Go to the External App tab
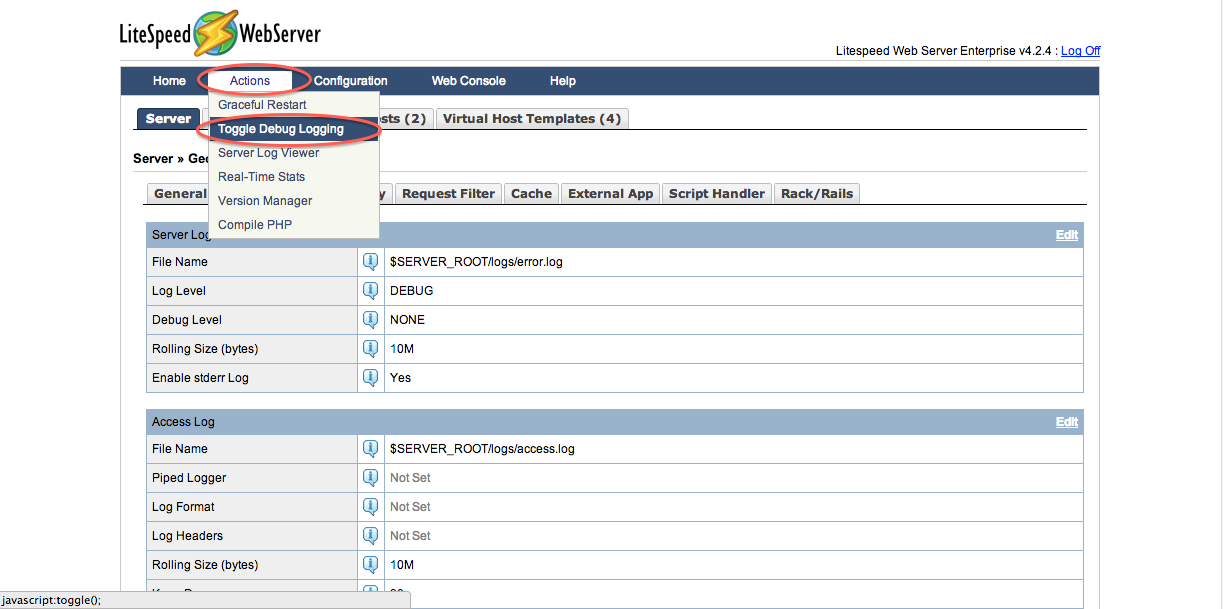Screen dimensions: 1223x609 [611, 194]
